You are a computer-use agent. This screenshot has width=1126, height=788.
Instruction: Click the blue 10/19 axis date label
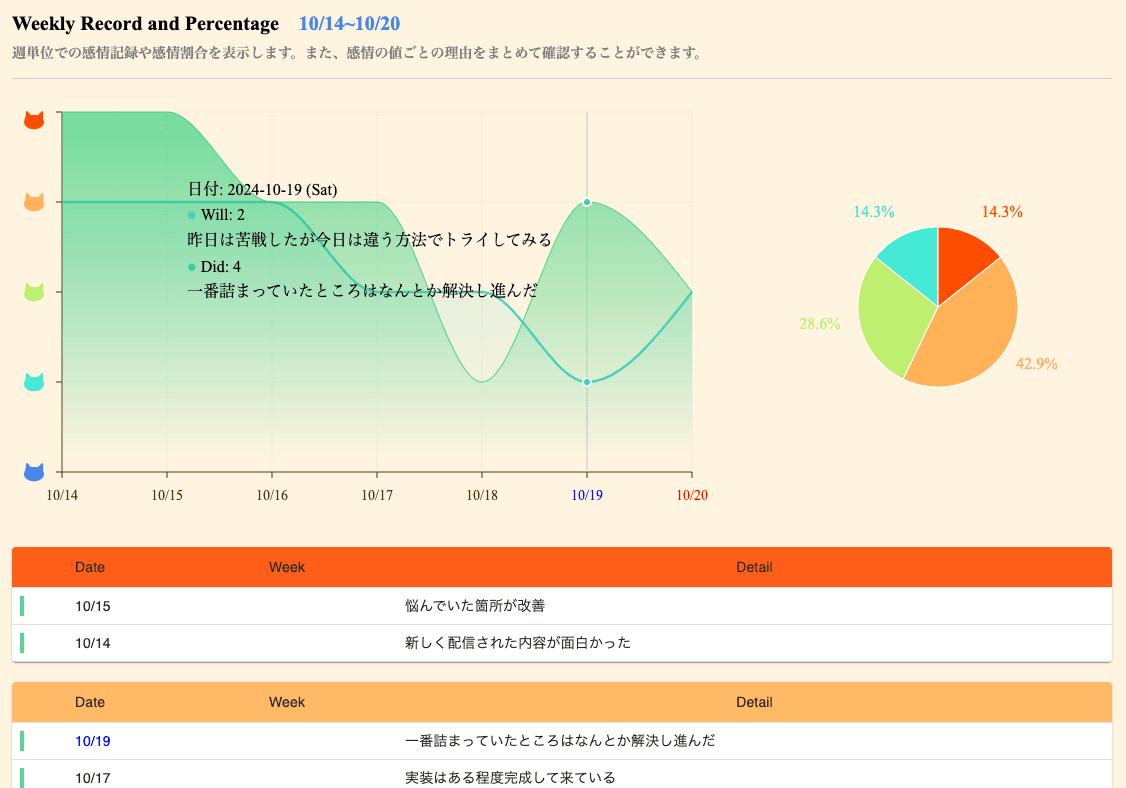click(587, 495)
